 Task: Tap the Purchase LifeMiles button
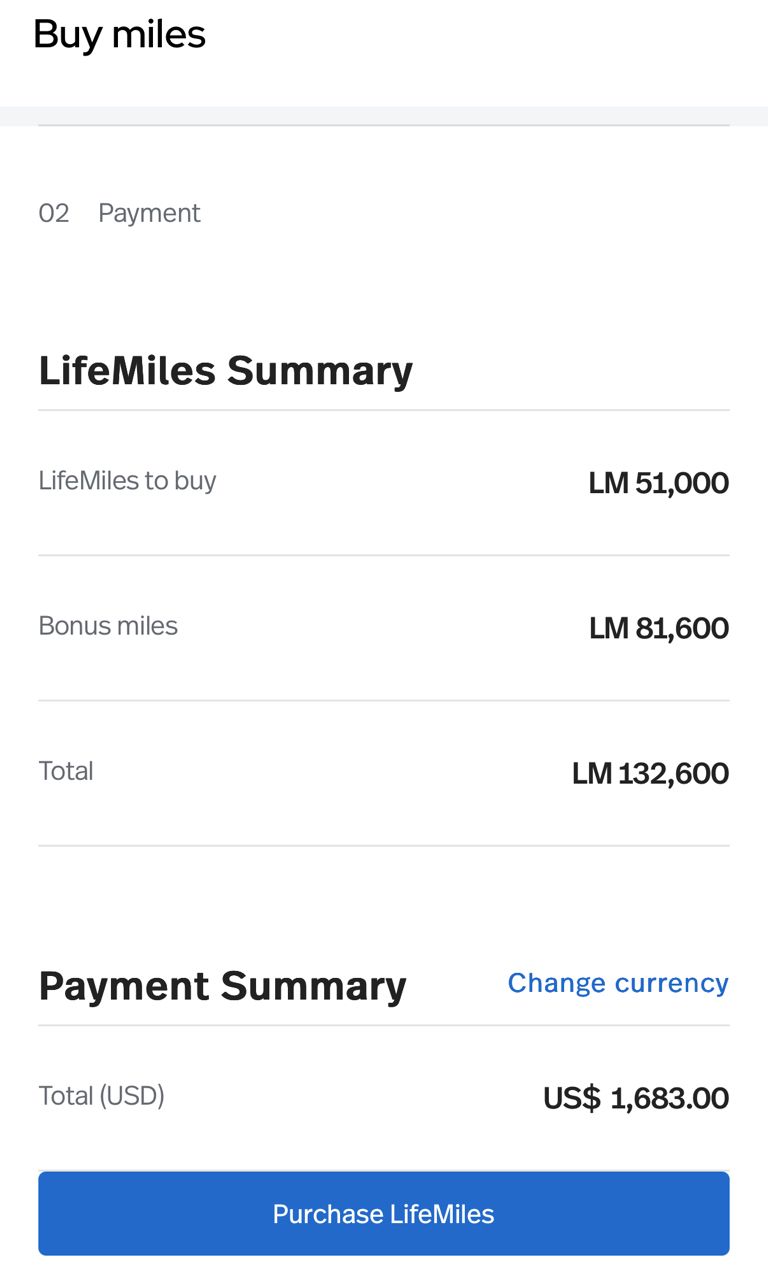pos(384,1213)
